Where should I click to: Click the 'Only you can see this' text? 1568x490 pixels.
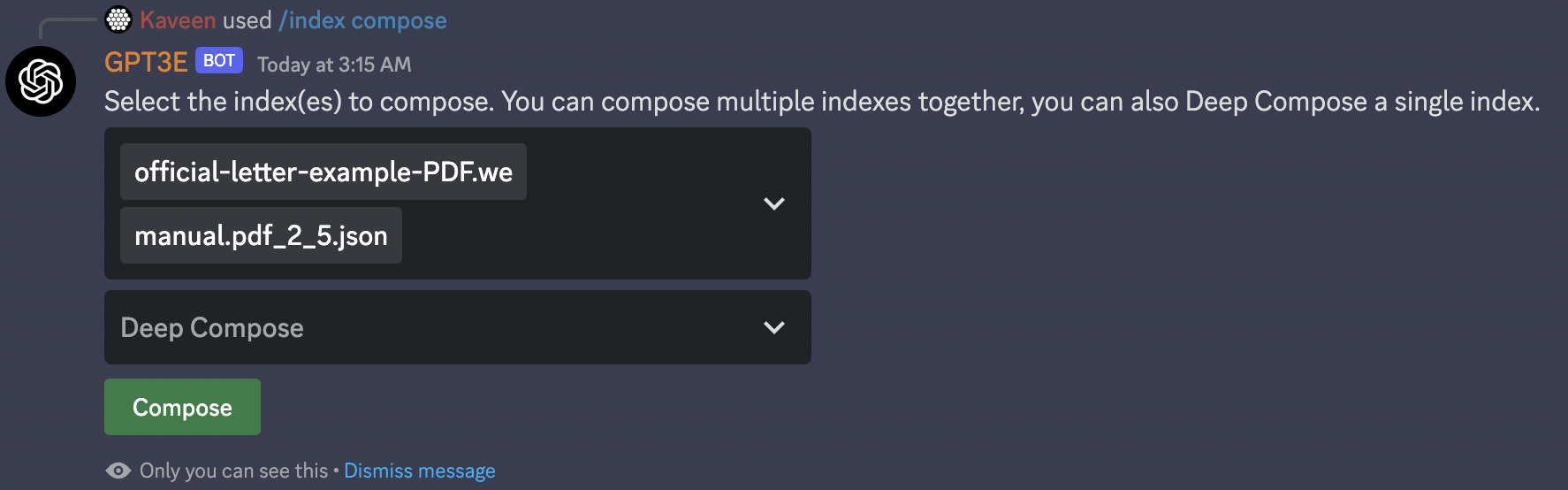click(233, 471)
